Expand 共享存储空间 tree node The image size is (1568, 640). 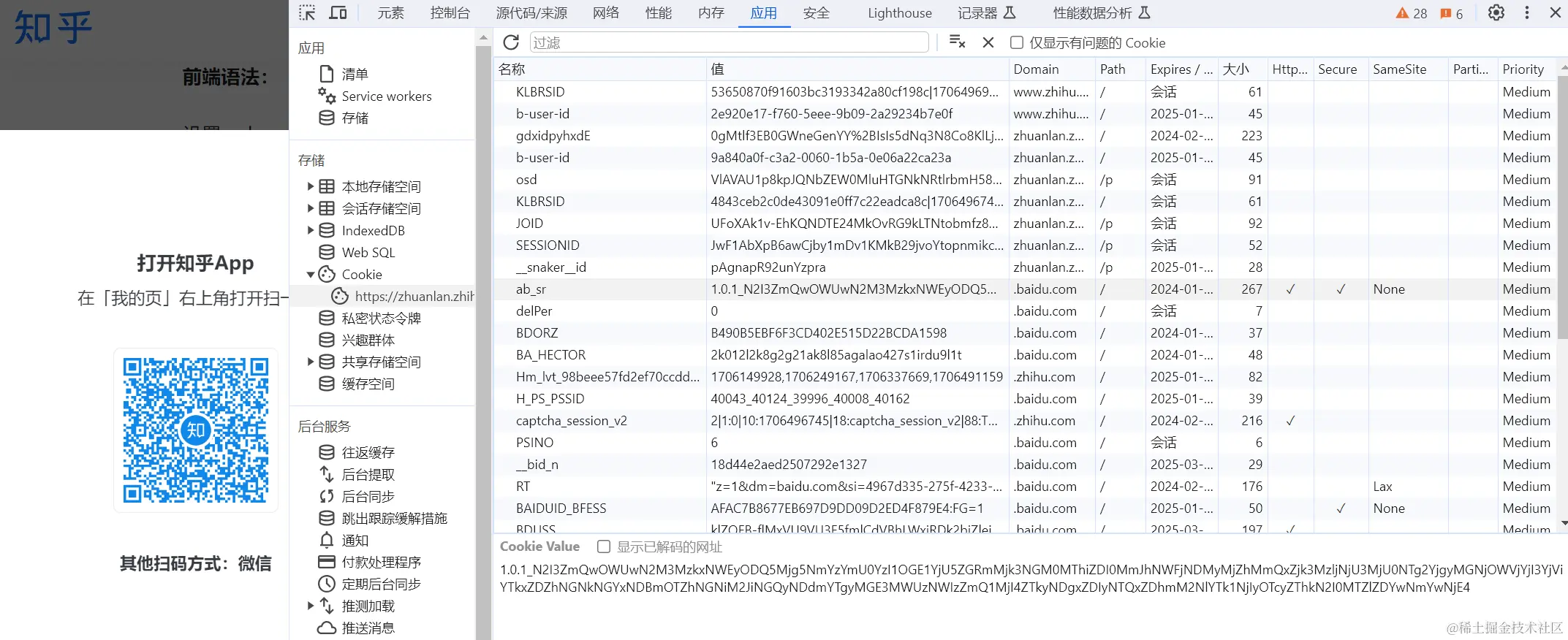(310, 362)
